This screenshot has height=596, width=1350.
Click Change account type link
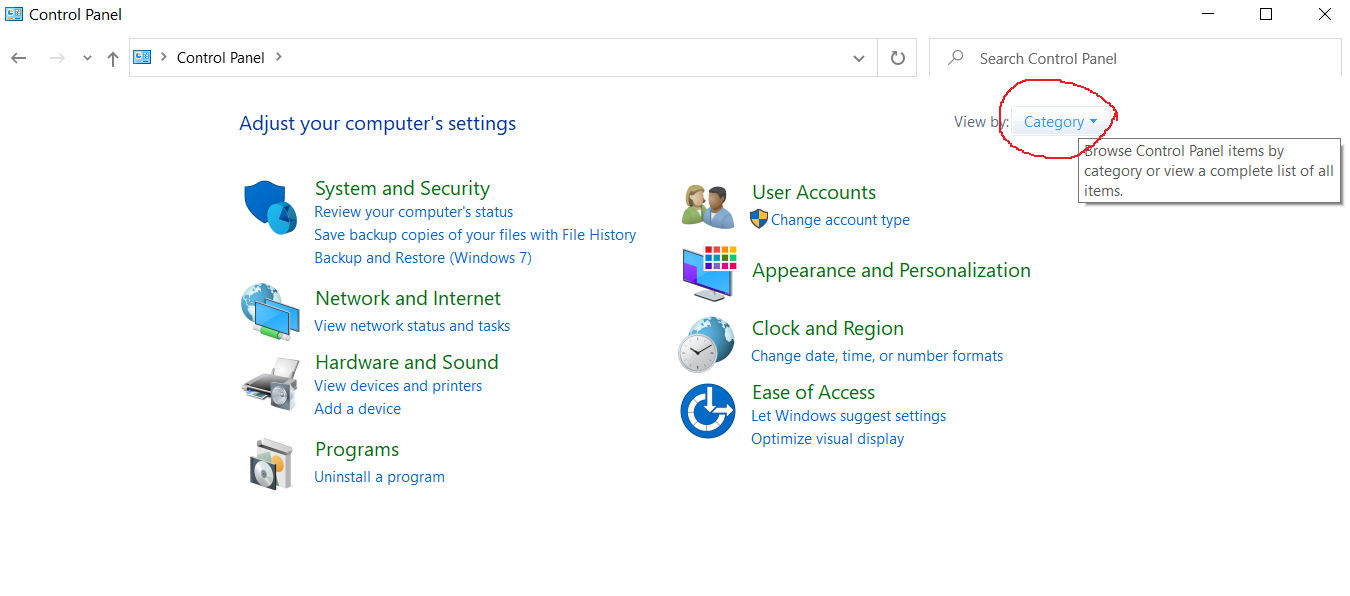point(840,220)
